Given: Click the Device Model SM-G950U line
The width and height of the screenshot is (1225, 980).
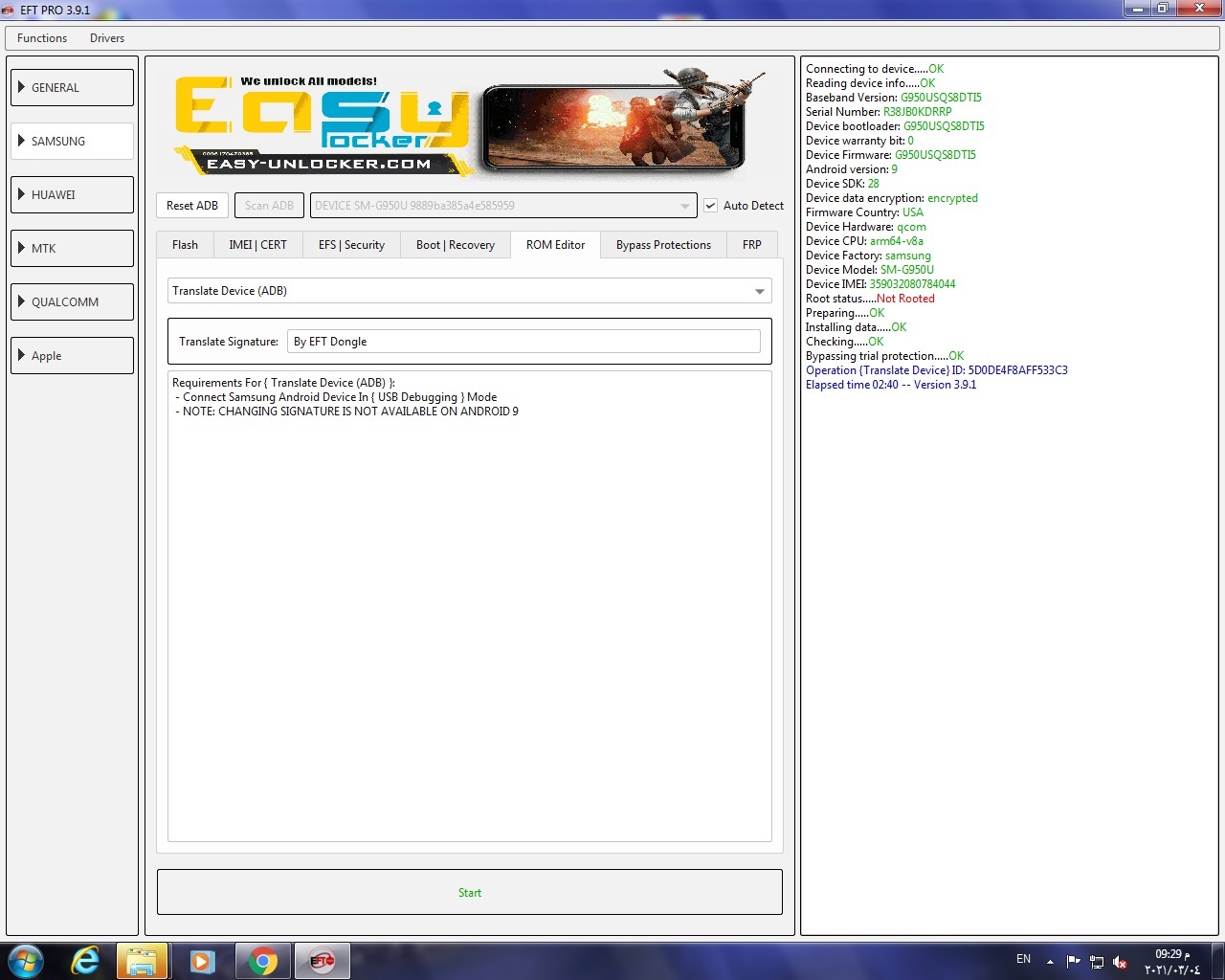Looking at the screenshot, I should (870, 270).
